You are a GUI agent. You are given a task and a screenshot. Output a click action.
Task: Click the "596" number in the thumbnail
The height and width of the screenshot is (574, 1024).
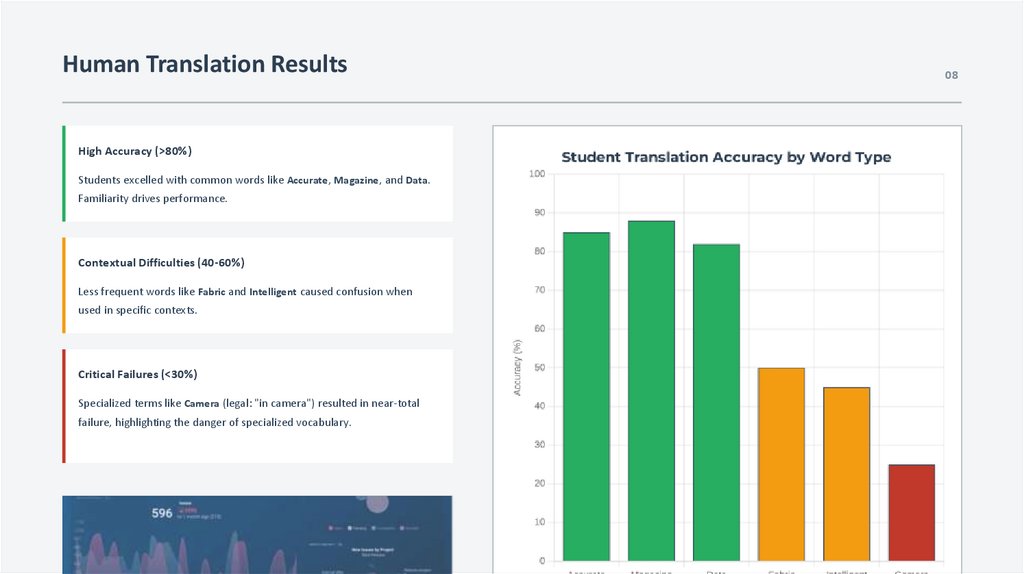click(x=162, y=513)
